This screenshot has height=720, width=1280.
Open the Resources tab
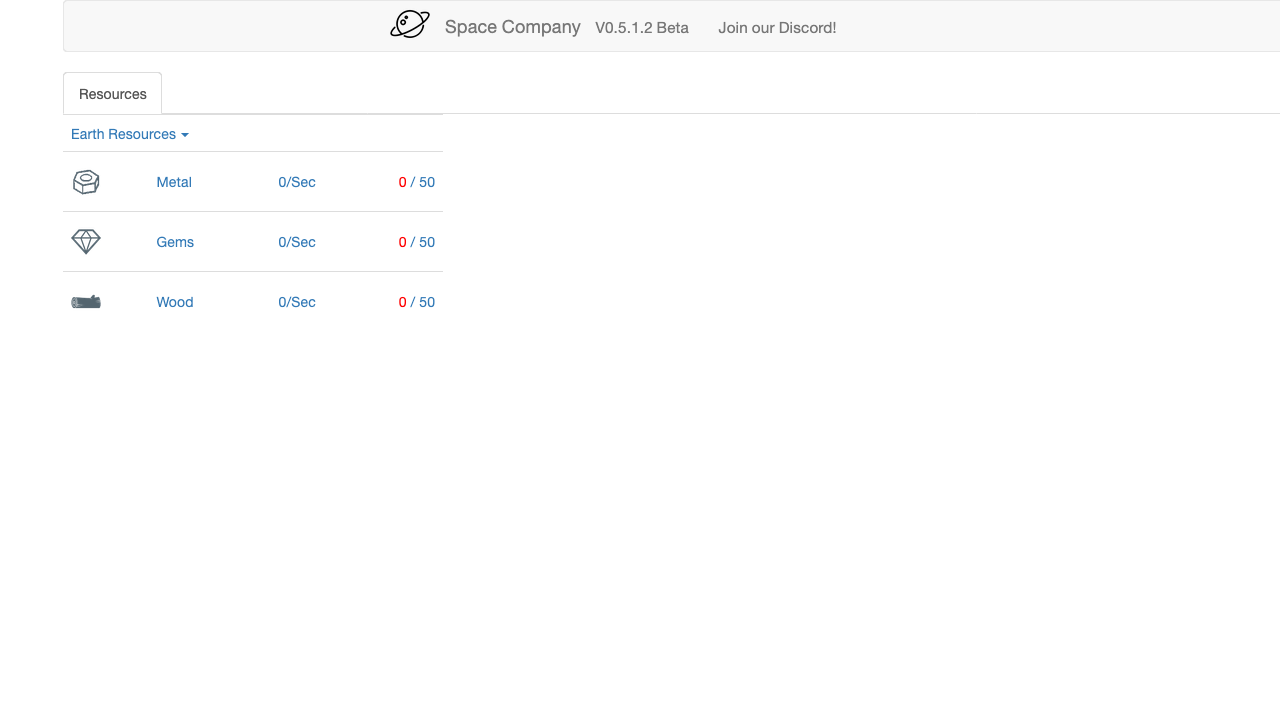[x=112, y=94]
